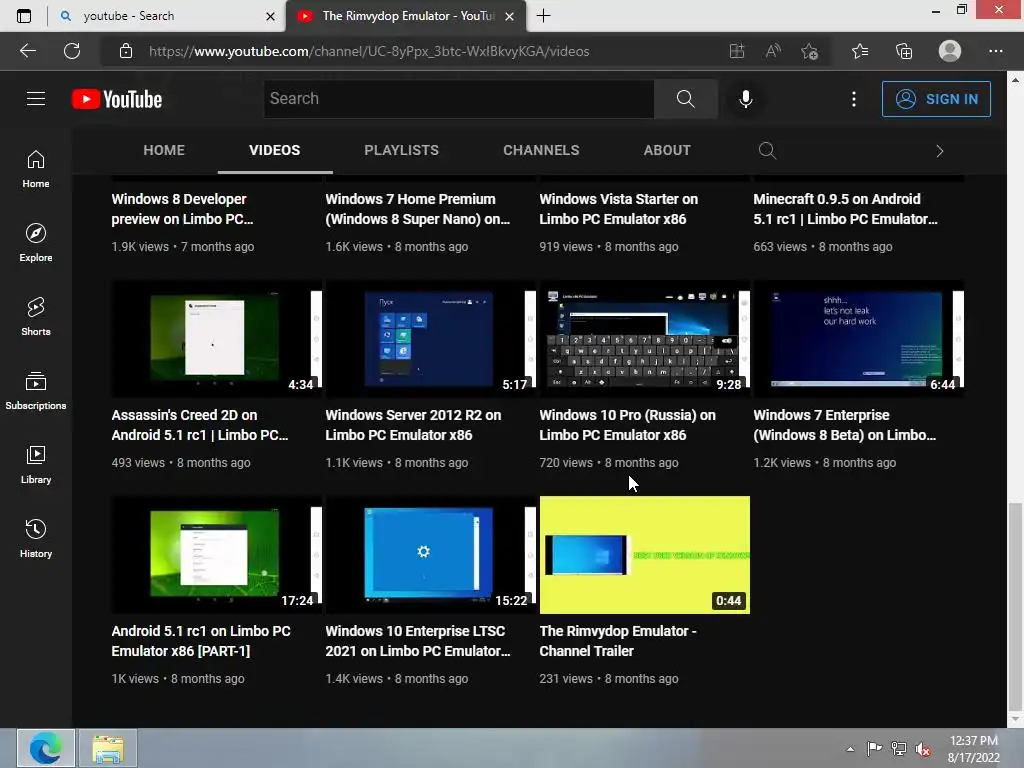1024x768 pixels.
Task: Click The Rimvydop Emulator - Channel Trailer title
Action: point(618,641)
